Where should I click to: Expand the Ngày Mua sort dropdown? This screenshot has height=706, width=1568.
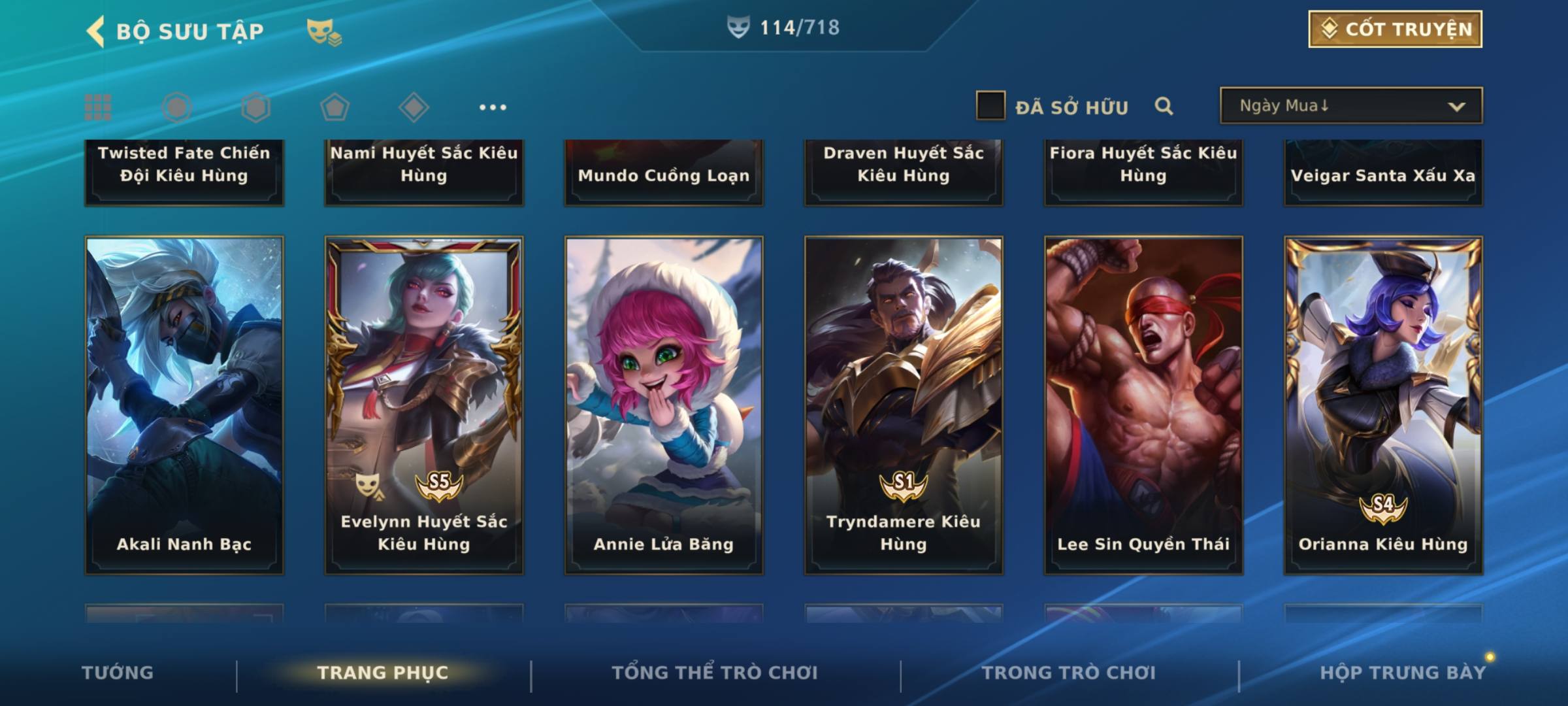click(1351, 106)
